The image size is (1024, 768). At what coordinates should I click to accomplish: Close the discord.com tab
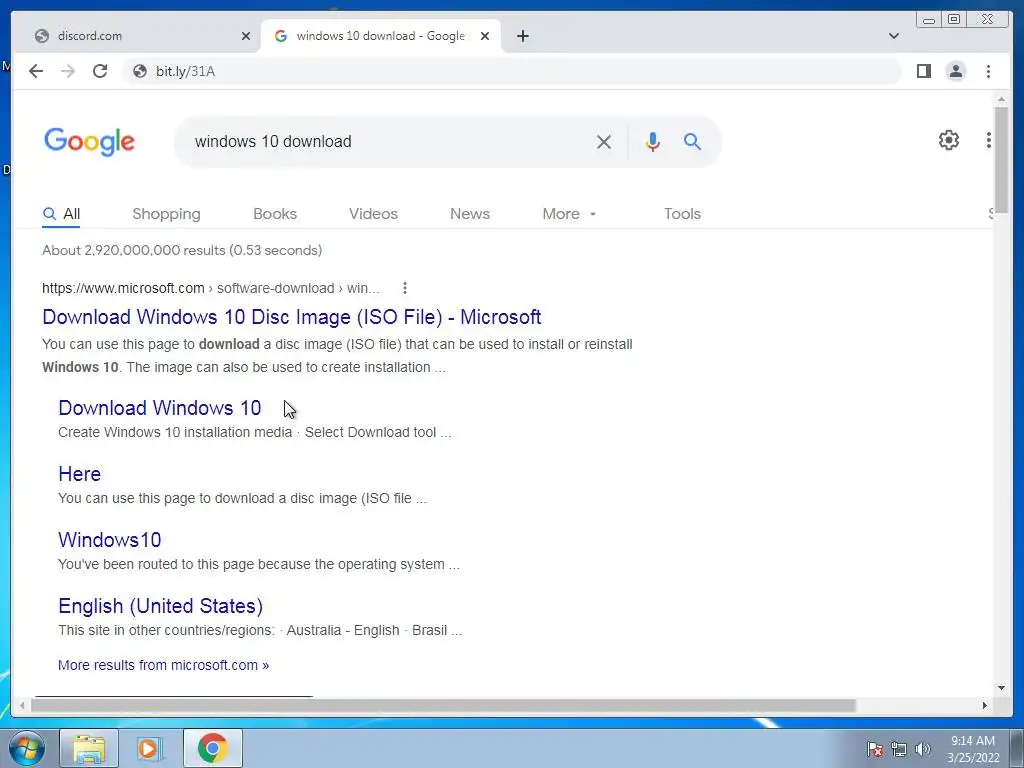pos(246,36)
